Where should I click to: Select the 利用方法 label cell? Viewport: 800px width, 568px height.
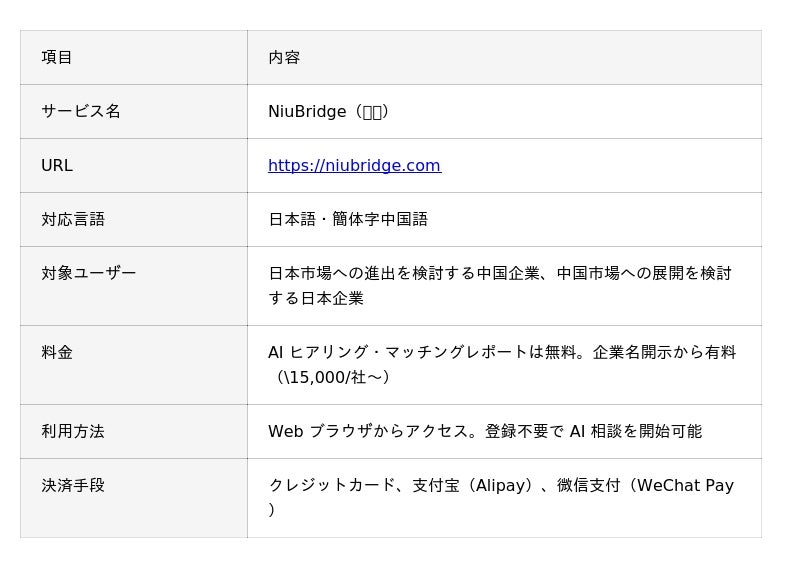click(x=73, y=432)
